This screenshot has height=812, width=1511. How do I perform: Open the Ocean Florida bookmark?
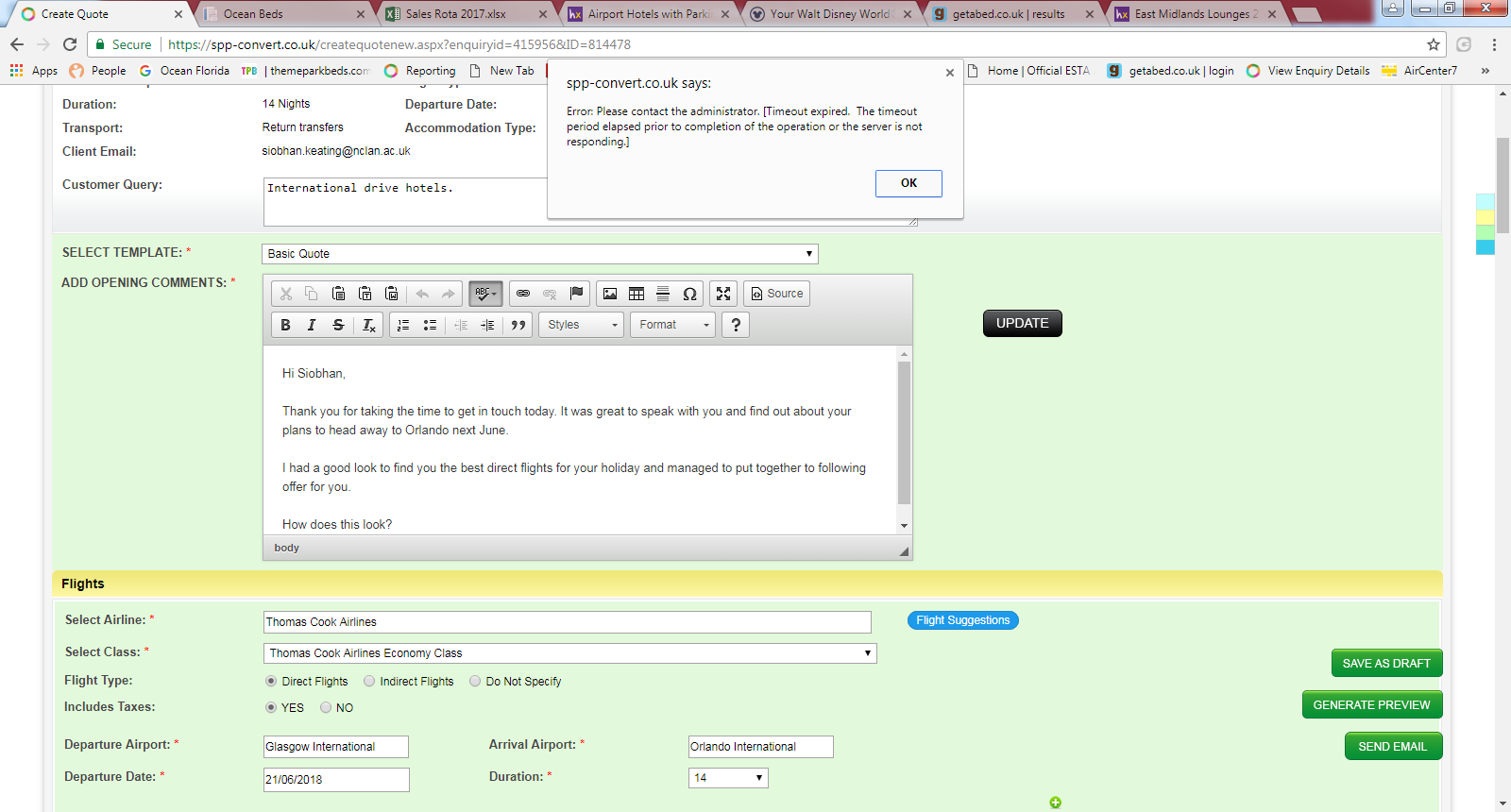tap(184, 71)
